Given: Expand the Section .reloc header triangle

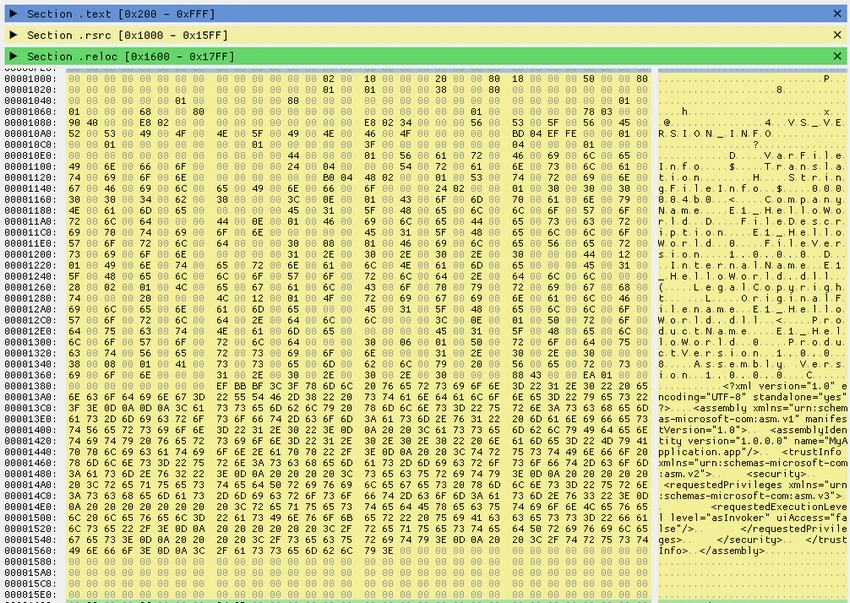Looking at the screenshot, I should click(x=14, y=56).
